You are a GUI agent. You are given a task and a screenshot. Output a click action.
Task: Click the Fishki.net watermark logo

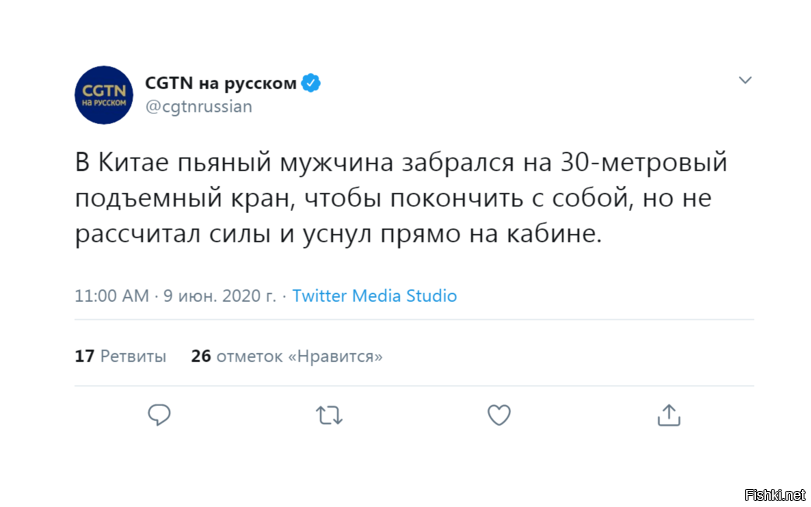775,494
